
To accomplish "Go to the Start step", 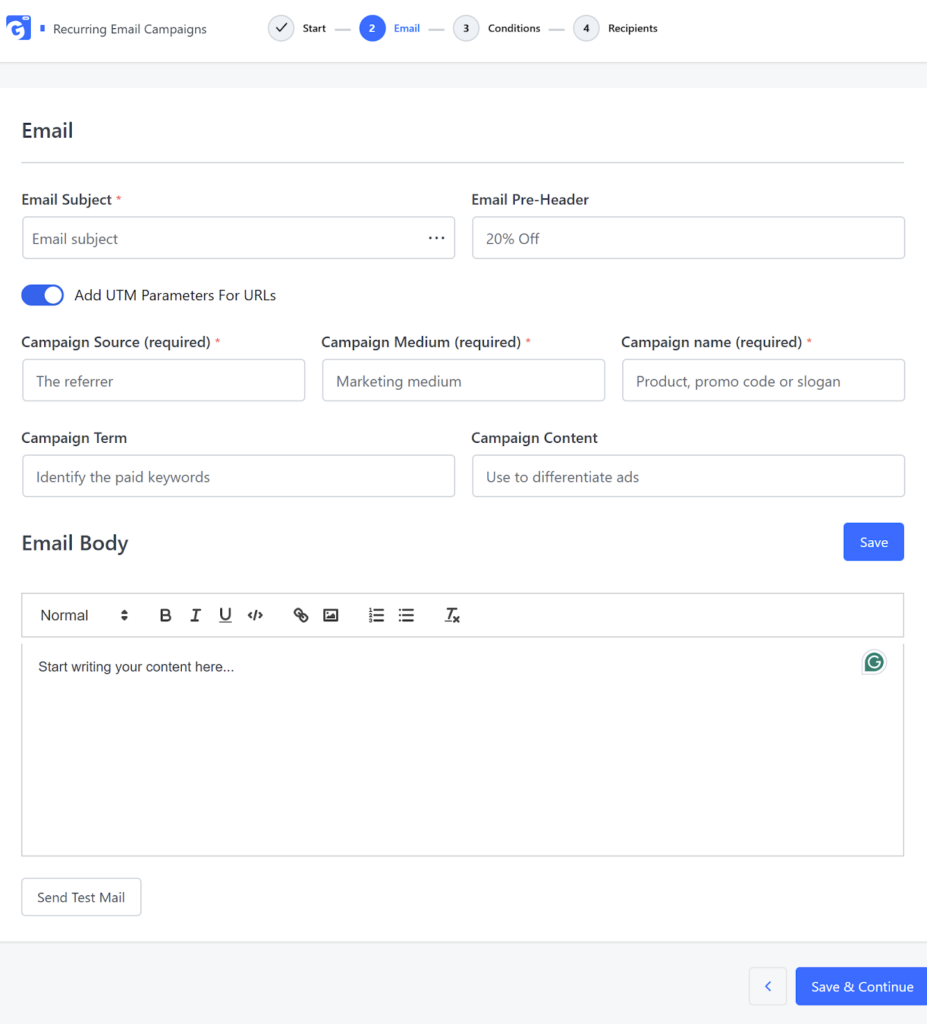I will (x=314, y=28).
